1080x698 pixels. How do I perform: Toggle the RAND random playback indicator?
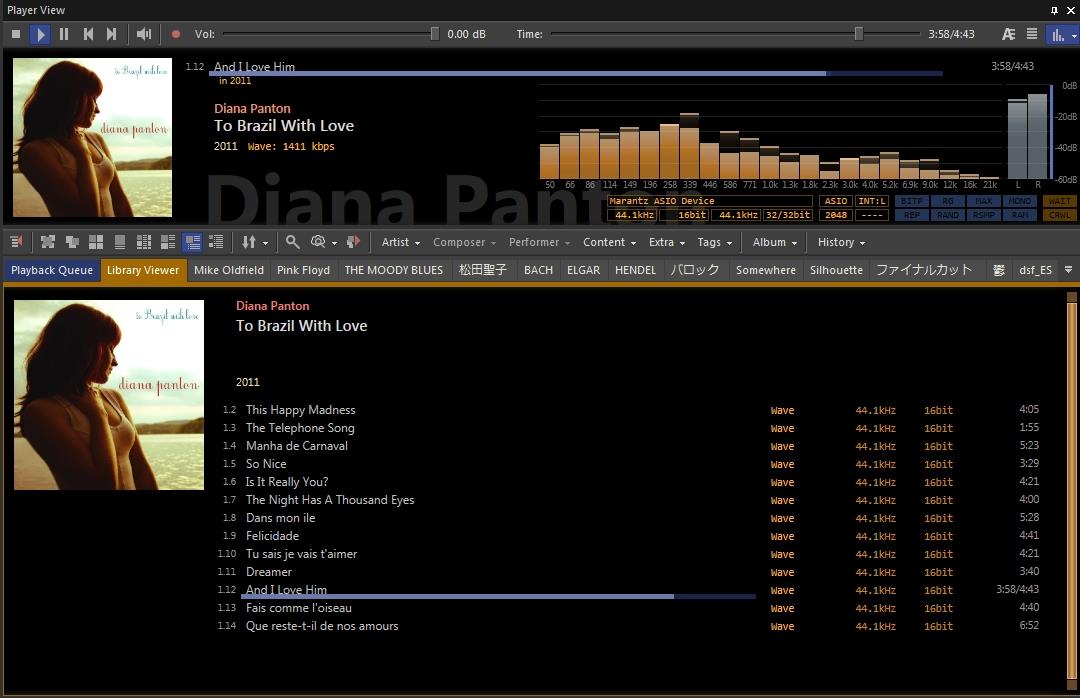click(948, 215)
